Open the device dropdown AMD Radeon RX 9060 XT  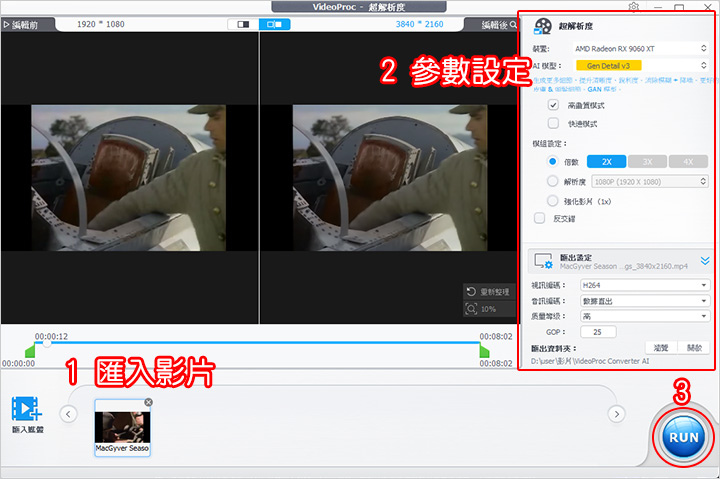(640, 48)
